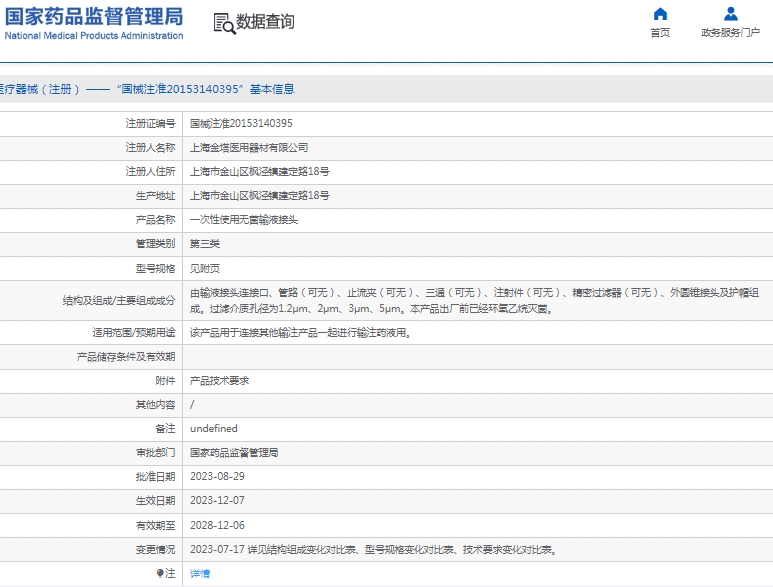Select the 其他内容 label
Screen dimensions: 773x587
[x=155, y=405]
